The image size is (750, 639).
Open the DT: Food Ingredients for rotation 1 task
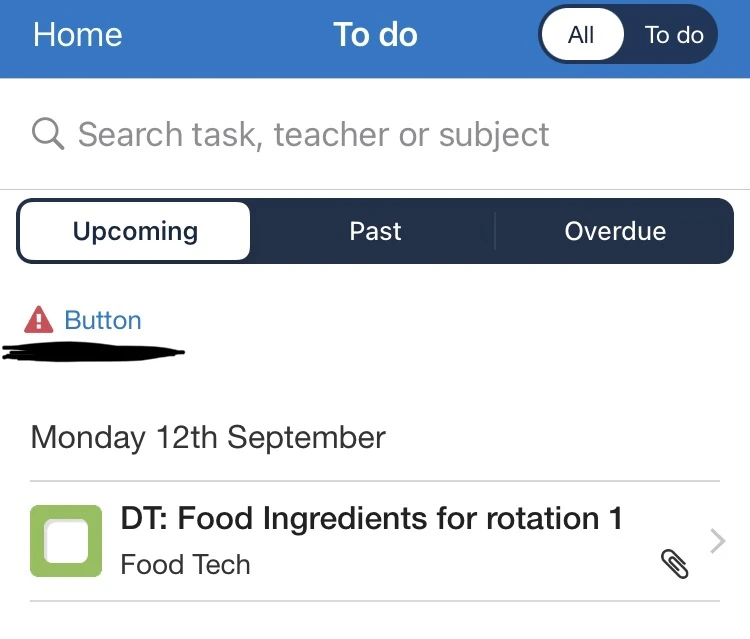371,519
